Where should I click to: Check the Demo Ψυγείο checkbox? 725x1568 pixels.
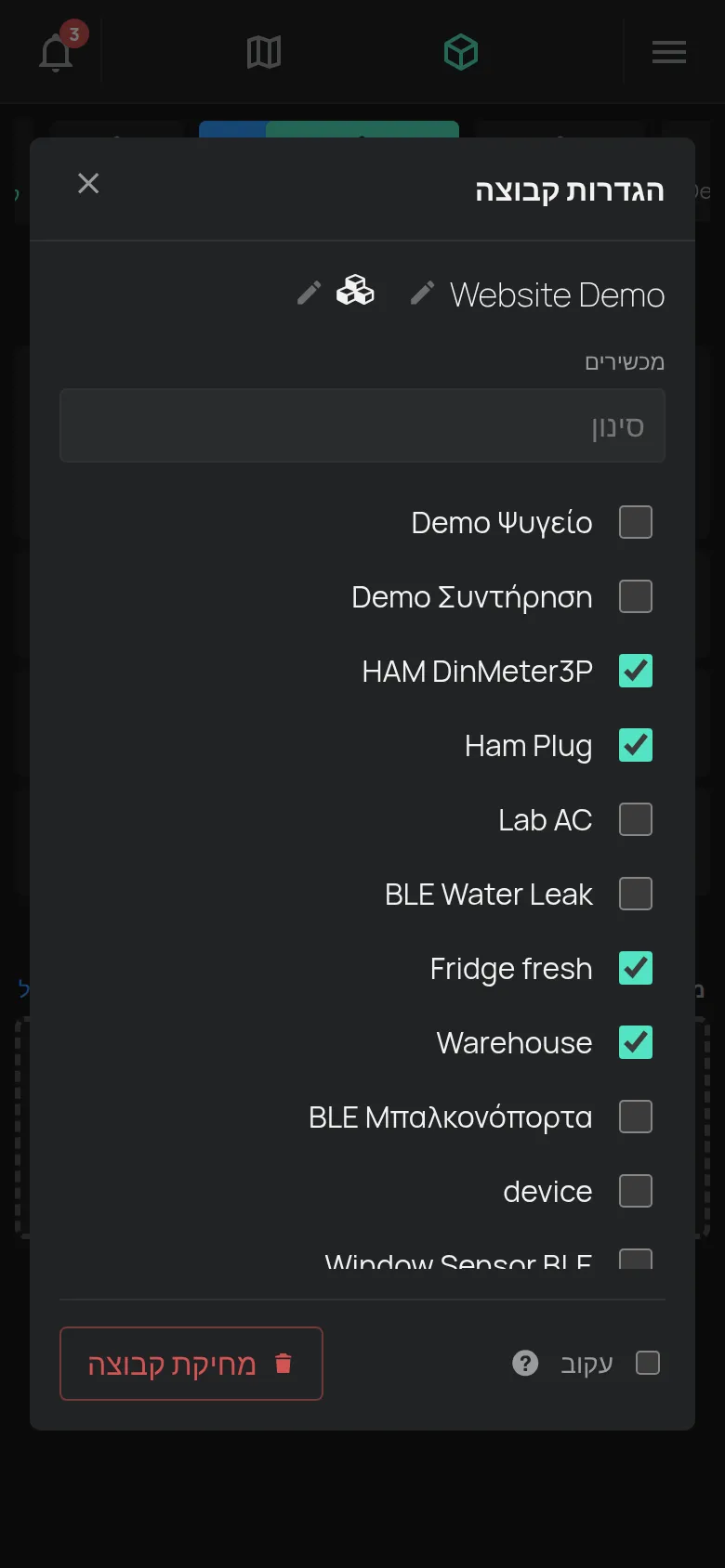(x=636, y=522)
